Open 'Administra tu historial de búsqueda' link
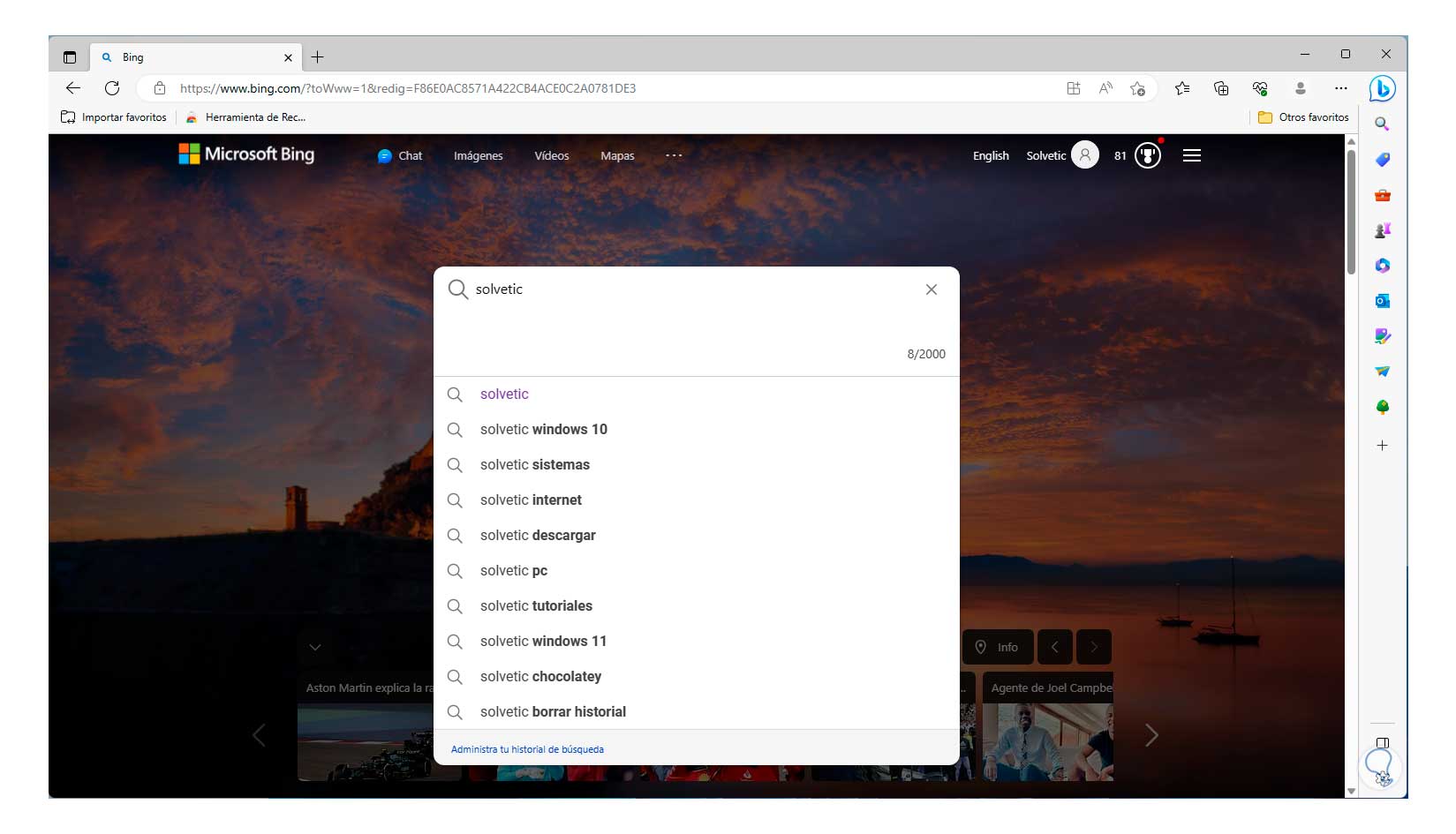 [527, 749]
